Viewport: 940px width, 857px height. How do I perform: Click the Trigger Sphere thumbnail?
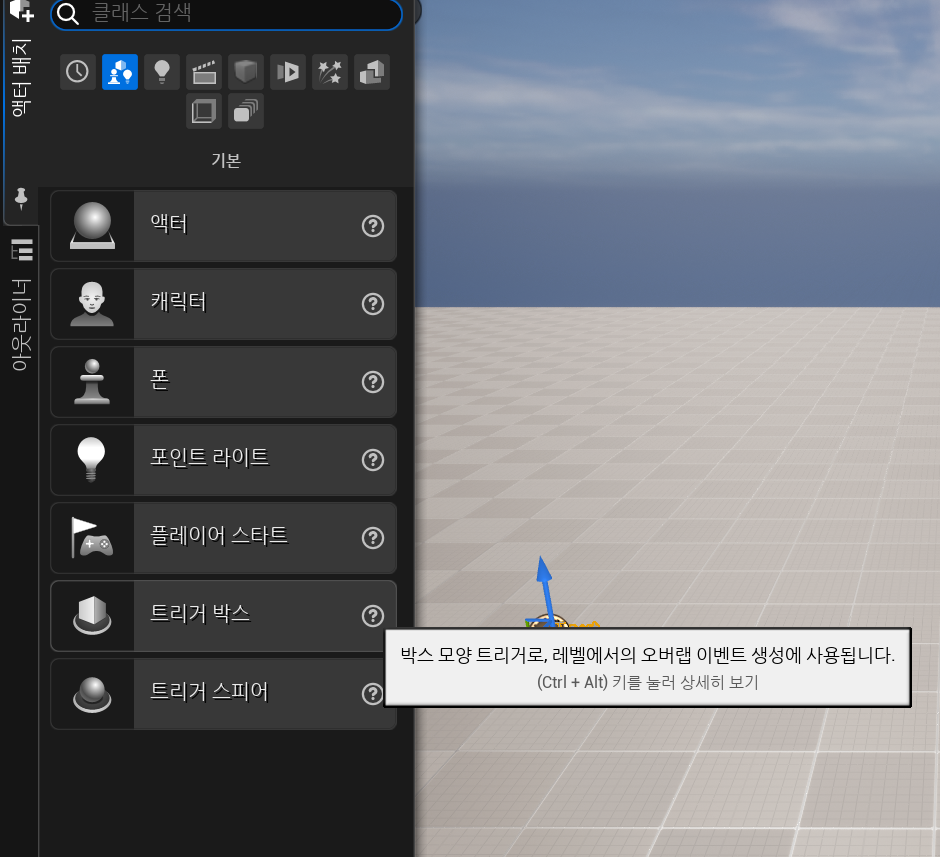(x=92, y=693)
